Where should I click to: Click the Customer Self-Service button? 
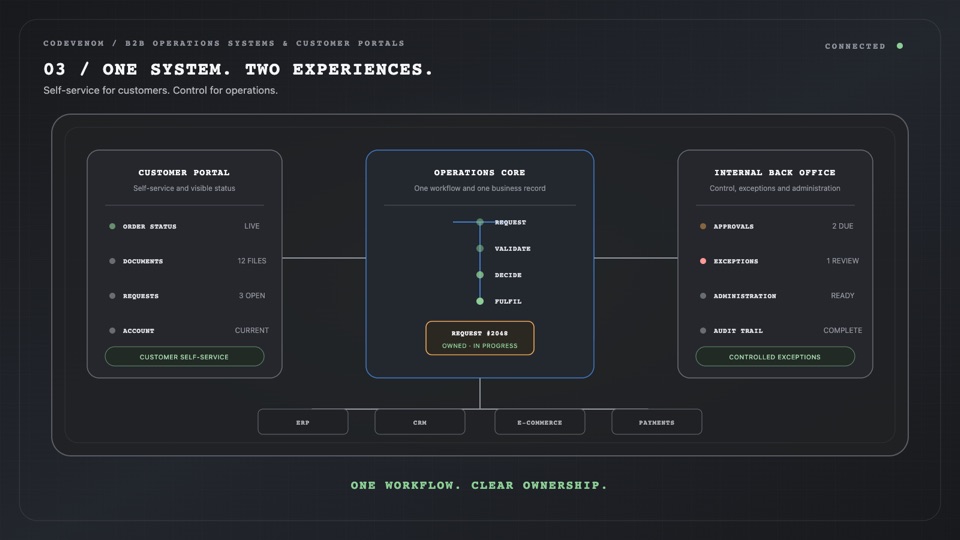coord(184,356)
